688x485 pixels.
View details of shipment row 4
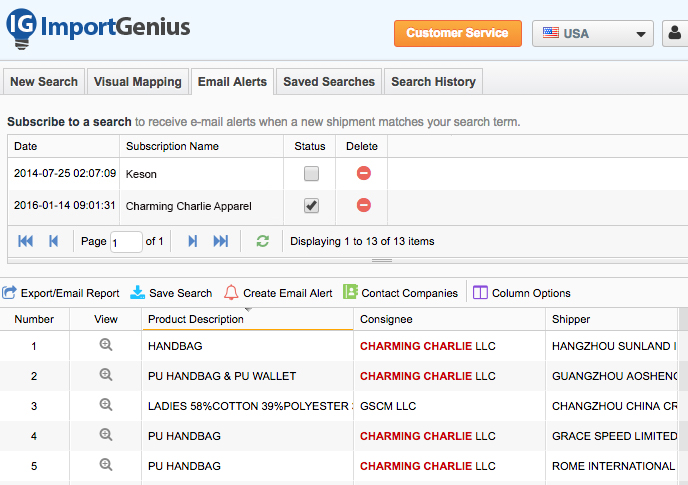[106, 435]
